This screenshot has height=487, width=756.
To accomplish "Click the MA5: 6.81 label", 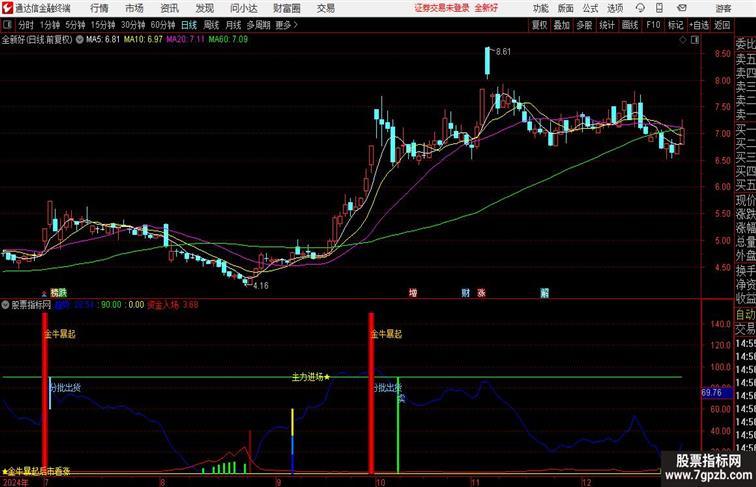I will tap(103, 40).
